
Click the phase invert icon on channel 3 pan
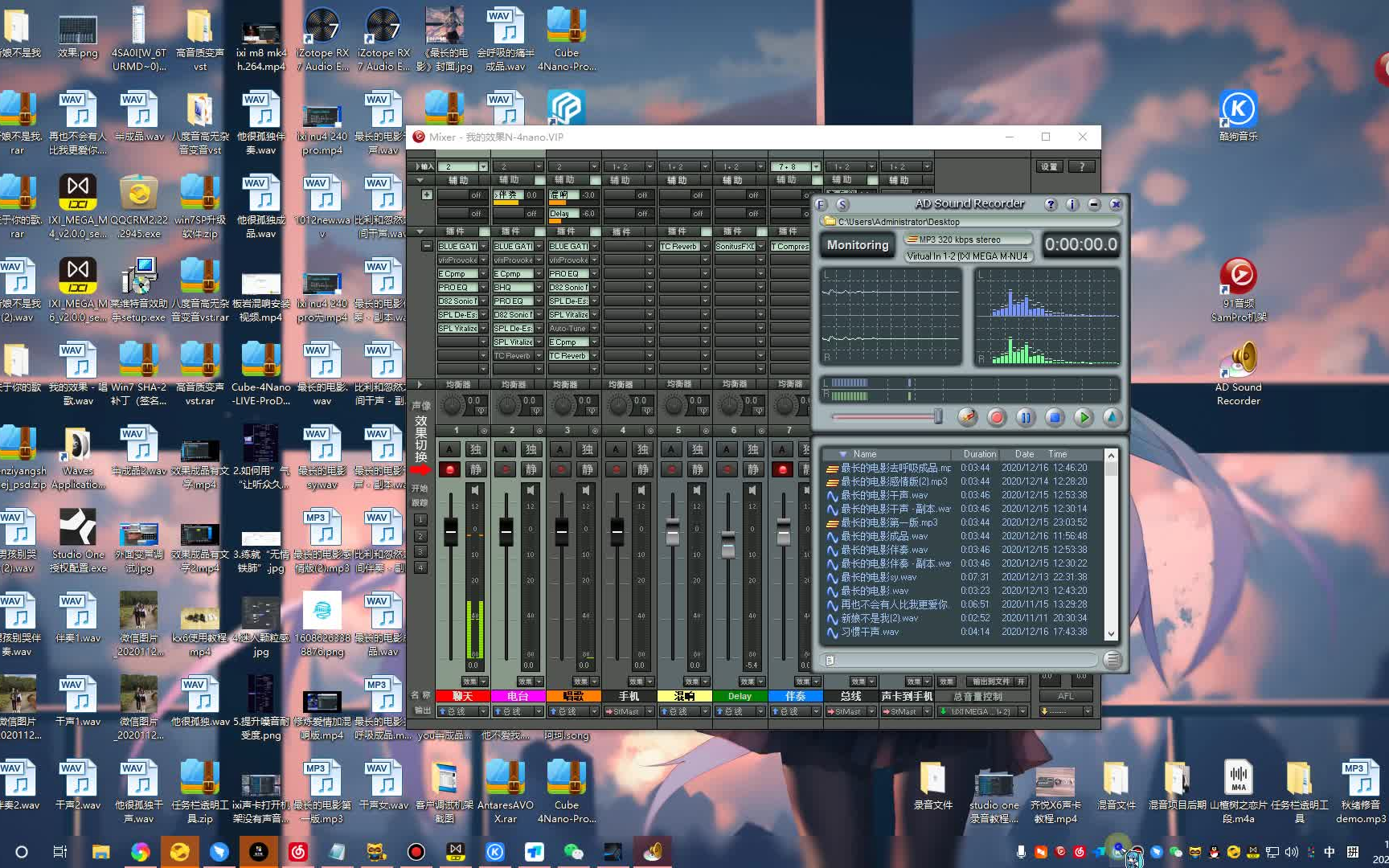pos(592,411)
